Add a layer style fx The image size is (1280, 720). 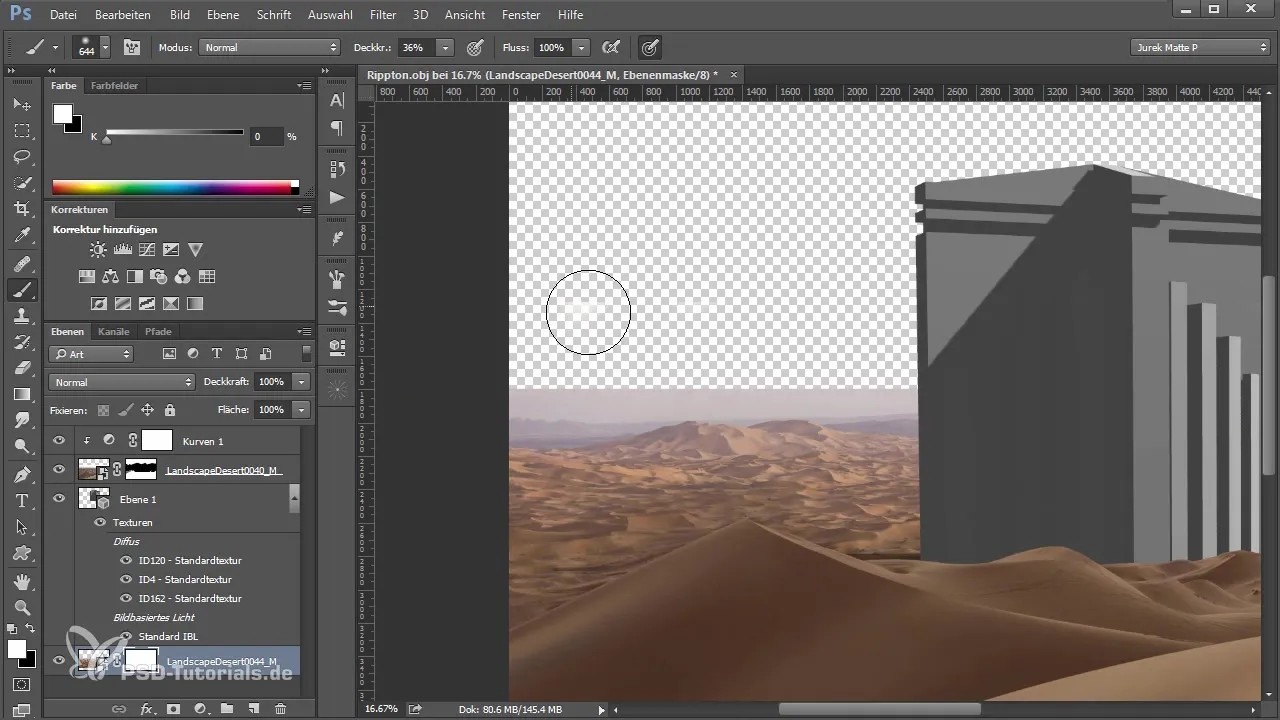146,708
